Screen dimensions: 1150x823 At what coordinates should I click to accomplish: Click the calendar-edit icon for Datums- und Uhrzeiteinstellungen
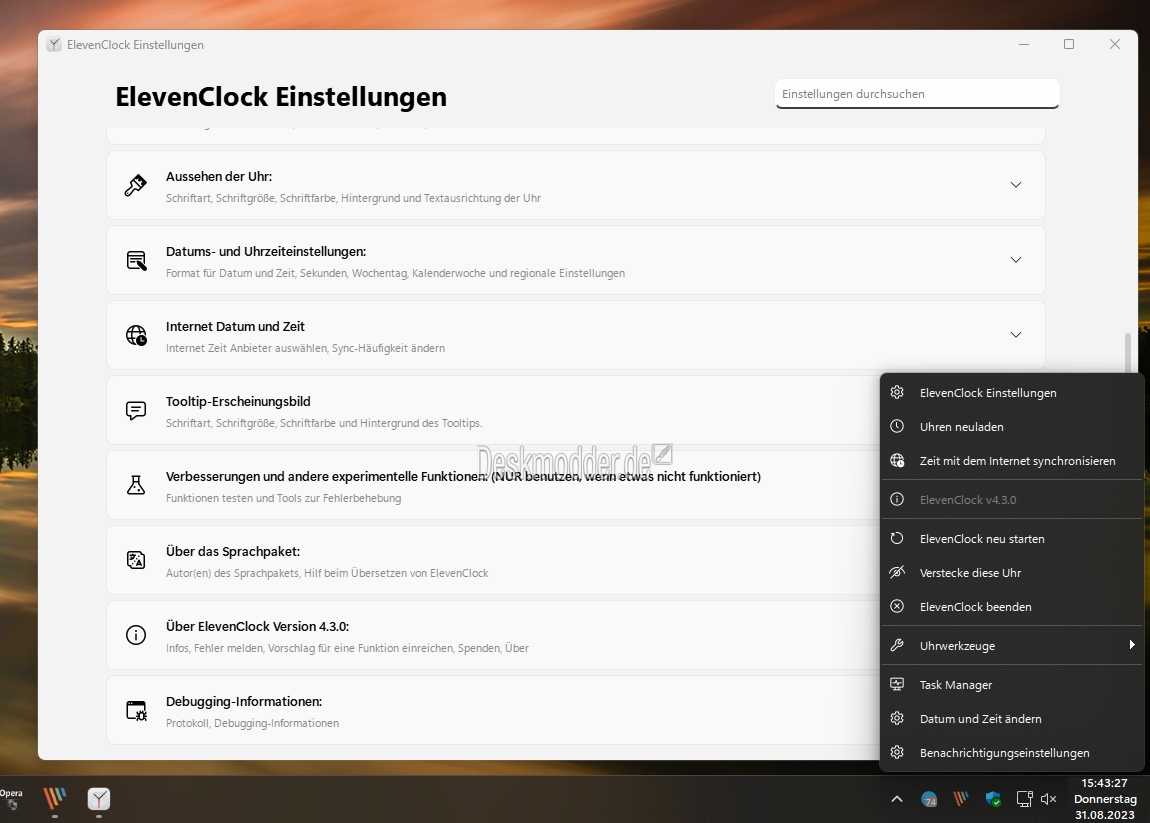(136, 260)
